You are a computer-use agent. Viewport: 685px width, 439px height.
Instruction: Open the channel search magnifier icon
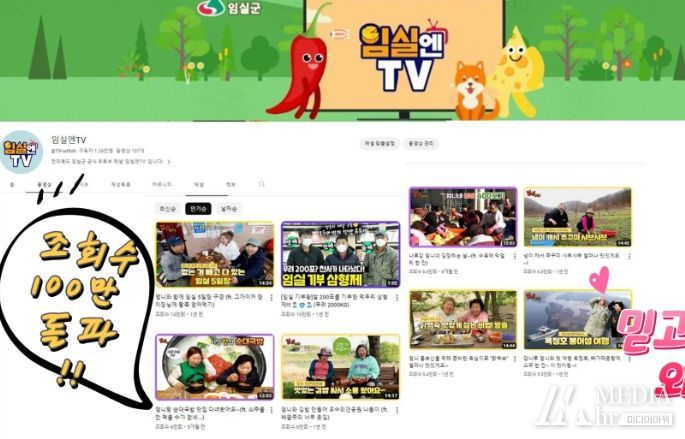(262, 184)
